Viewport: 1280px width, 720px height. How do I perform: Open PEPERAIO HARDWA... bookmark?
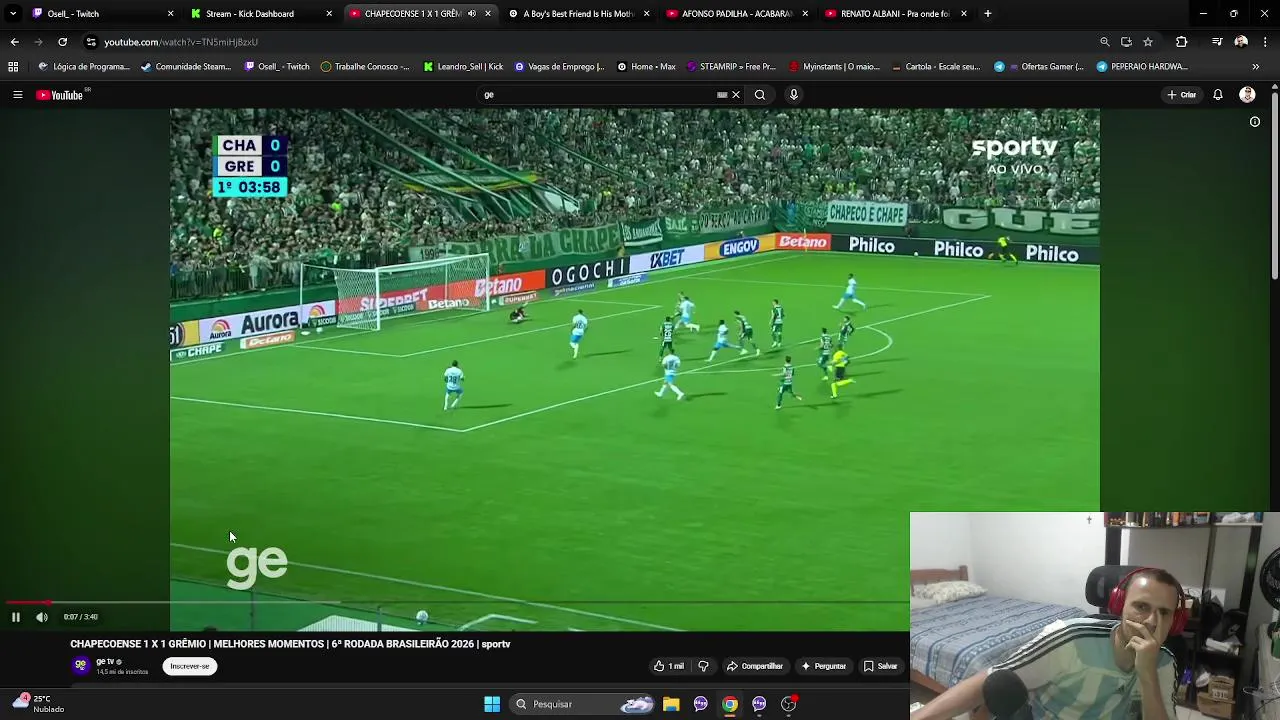[x=1142, y=67]
